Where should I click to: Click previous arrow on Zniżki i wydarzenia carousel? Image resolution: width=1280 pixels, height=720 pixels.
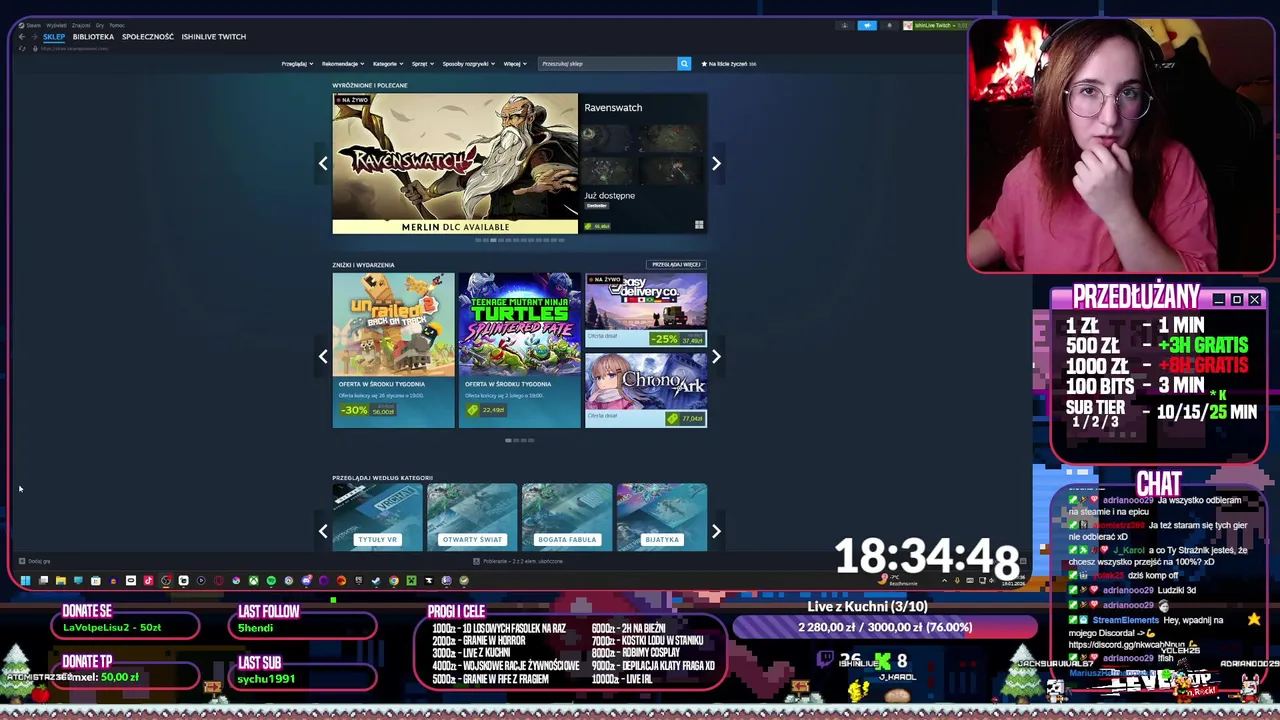pyautogui.click(x=323, y=356)
